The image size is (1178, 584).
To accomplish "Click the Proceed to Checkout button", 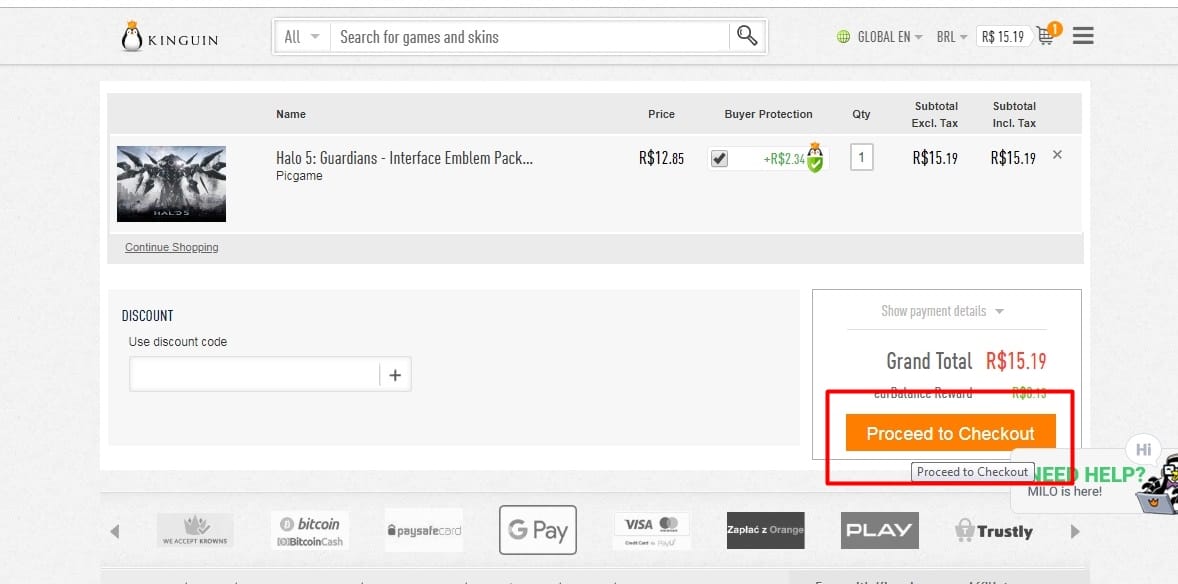I will [x=950, y=433].
